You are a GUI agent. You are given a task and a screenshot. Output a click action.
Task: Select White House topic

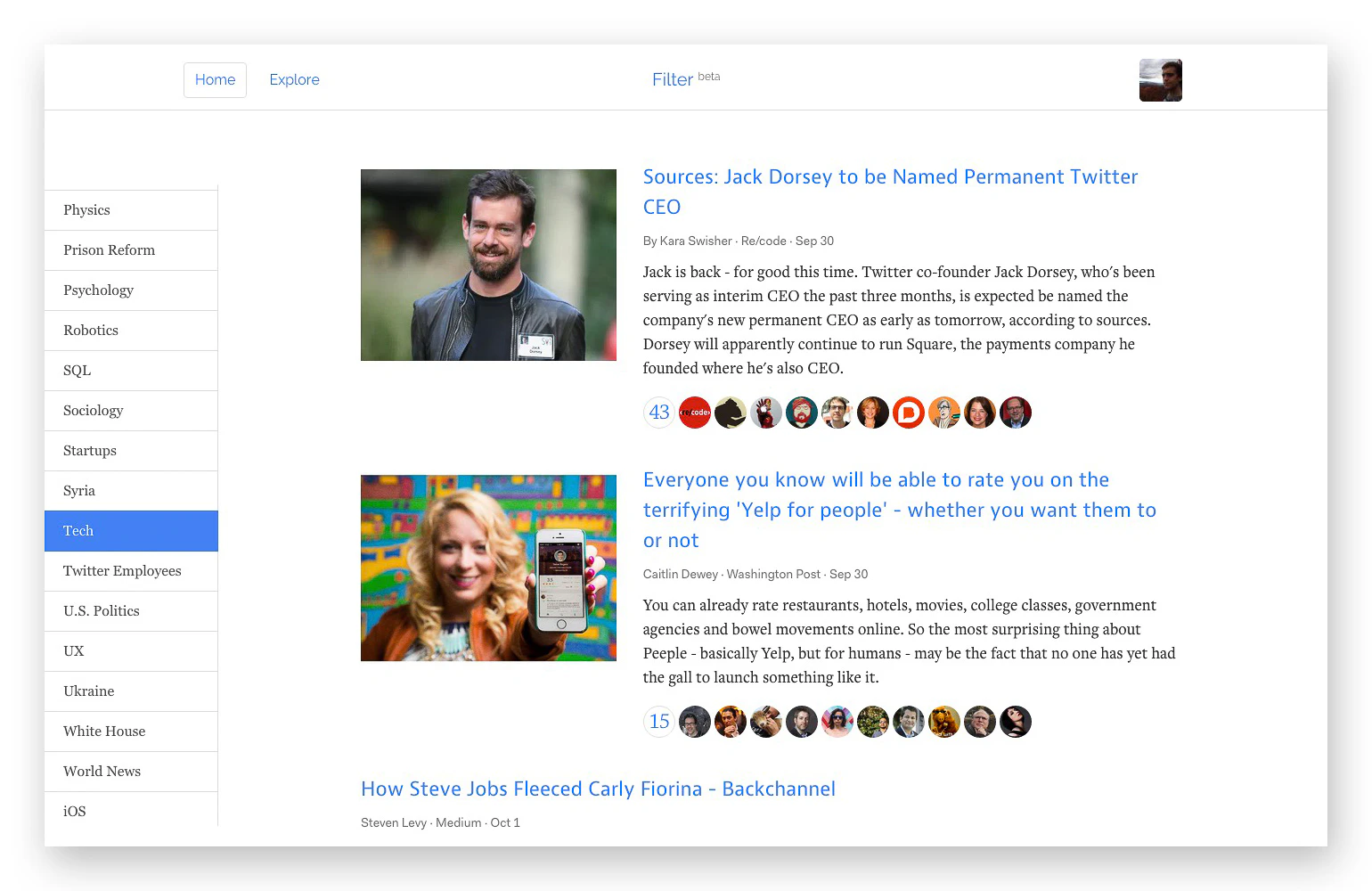coord(131,732)
